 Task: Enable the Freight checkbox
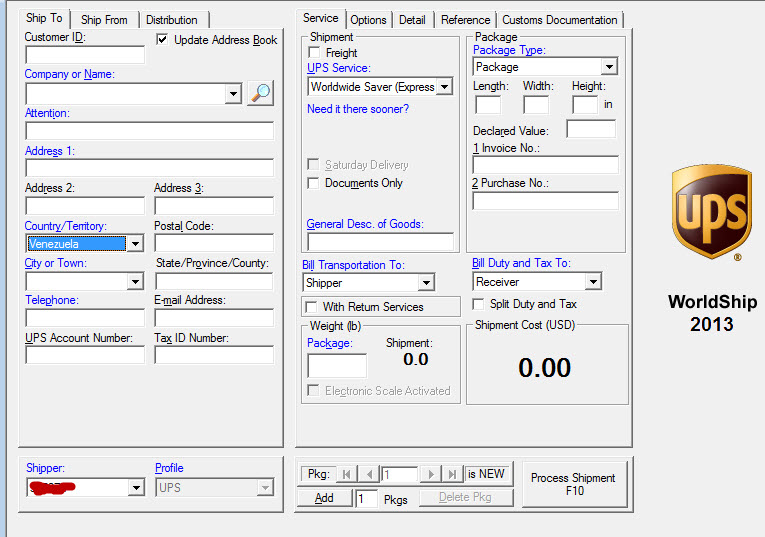(x=315, y=53)
